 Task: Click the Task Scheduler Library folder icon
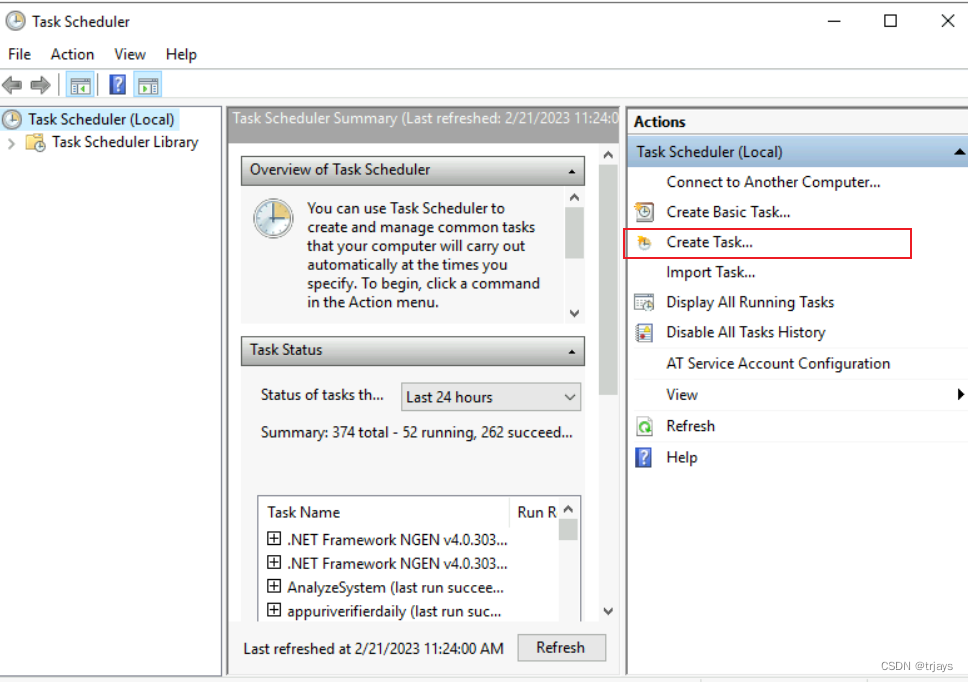click(x=35, y=143)
